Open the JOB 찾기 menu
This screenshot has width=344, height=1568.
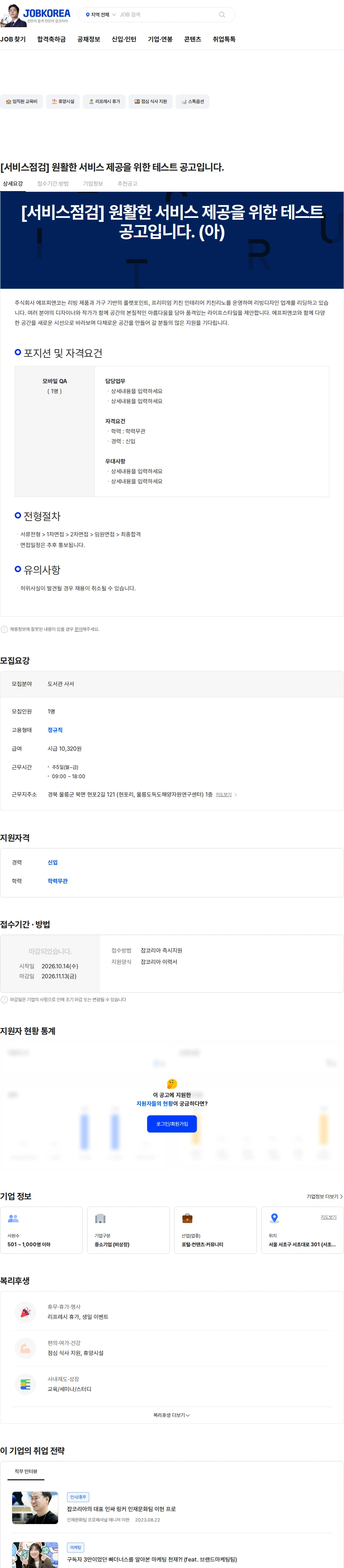[x=13, y=39]
